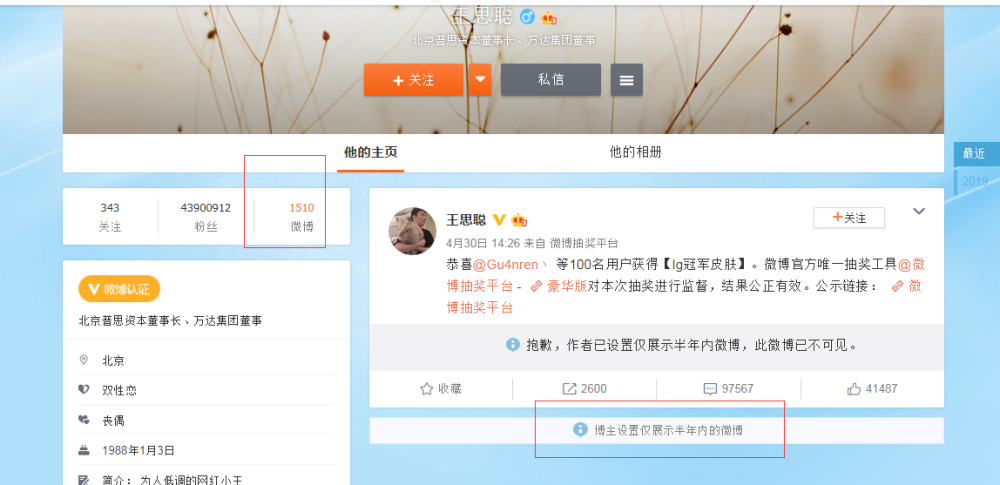Image resolution: width=1000 pixels, height=485 pixels.
Task: Select 2019 in the timeline sidebar
Action: [x=975, y=182]
